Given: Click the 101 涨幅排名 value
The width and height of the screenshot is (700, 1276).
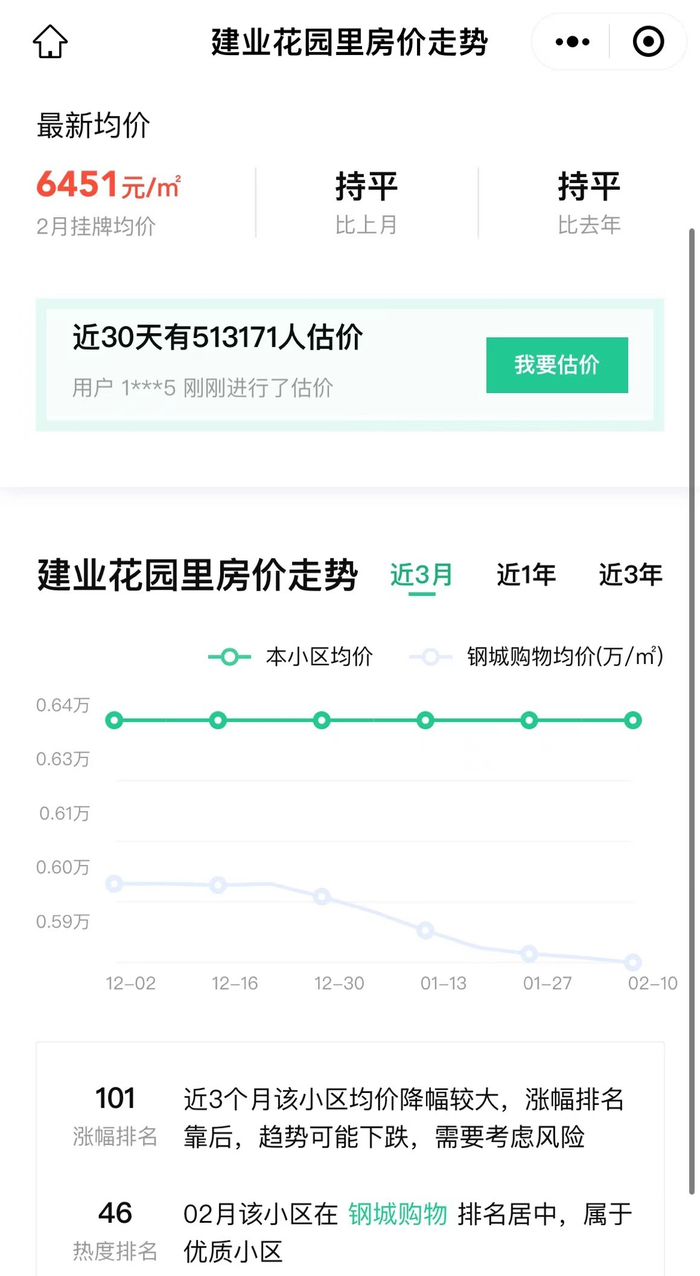Looking at the screenshot, I should click(115, 1098).
